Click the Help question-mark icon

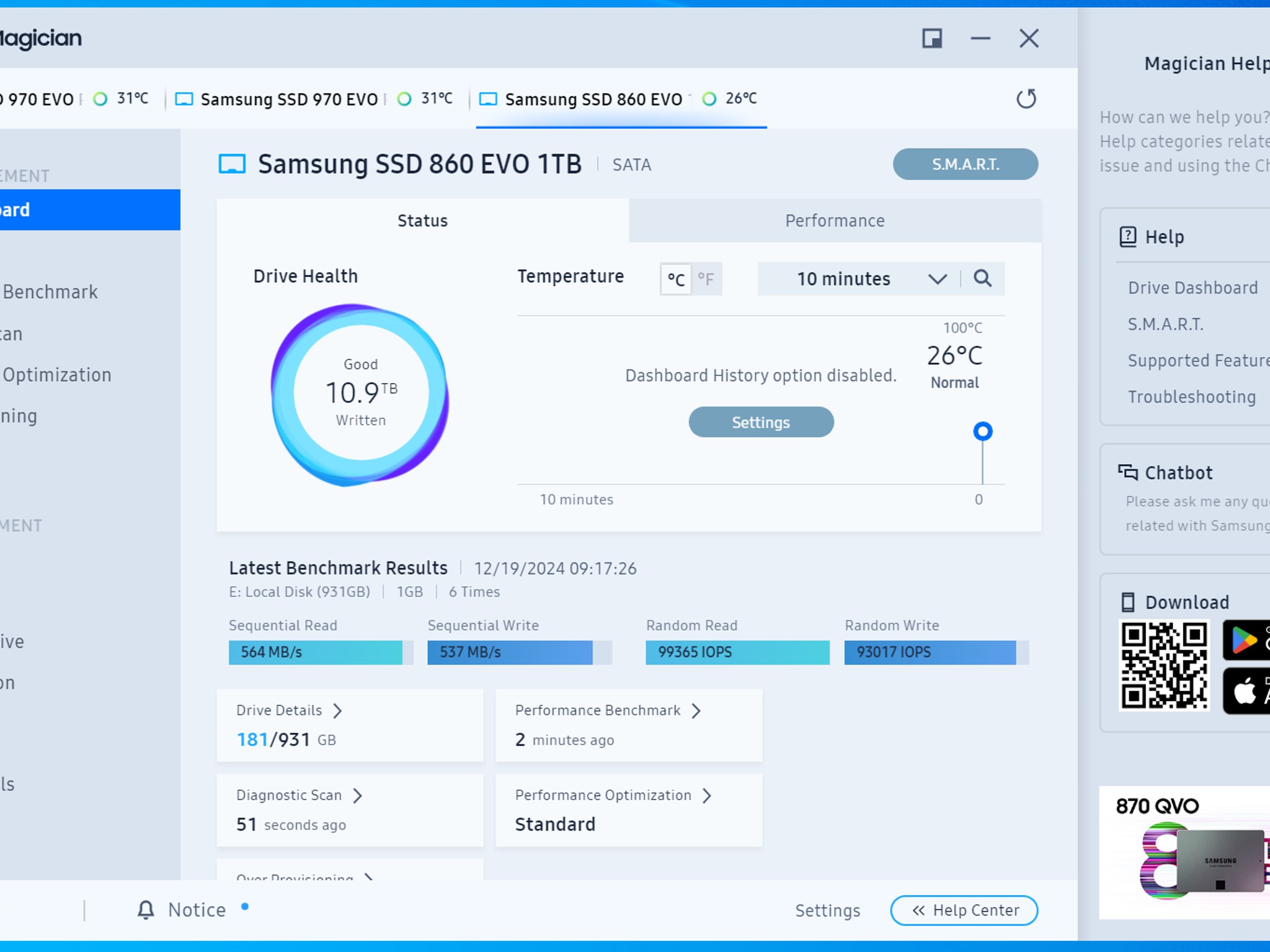1127,237
